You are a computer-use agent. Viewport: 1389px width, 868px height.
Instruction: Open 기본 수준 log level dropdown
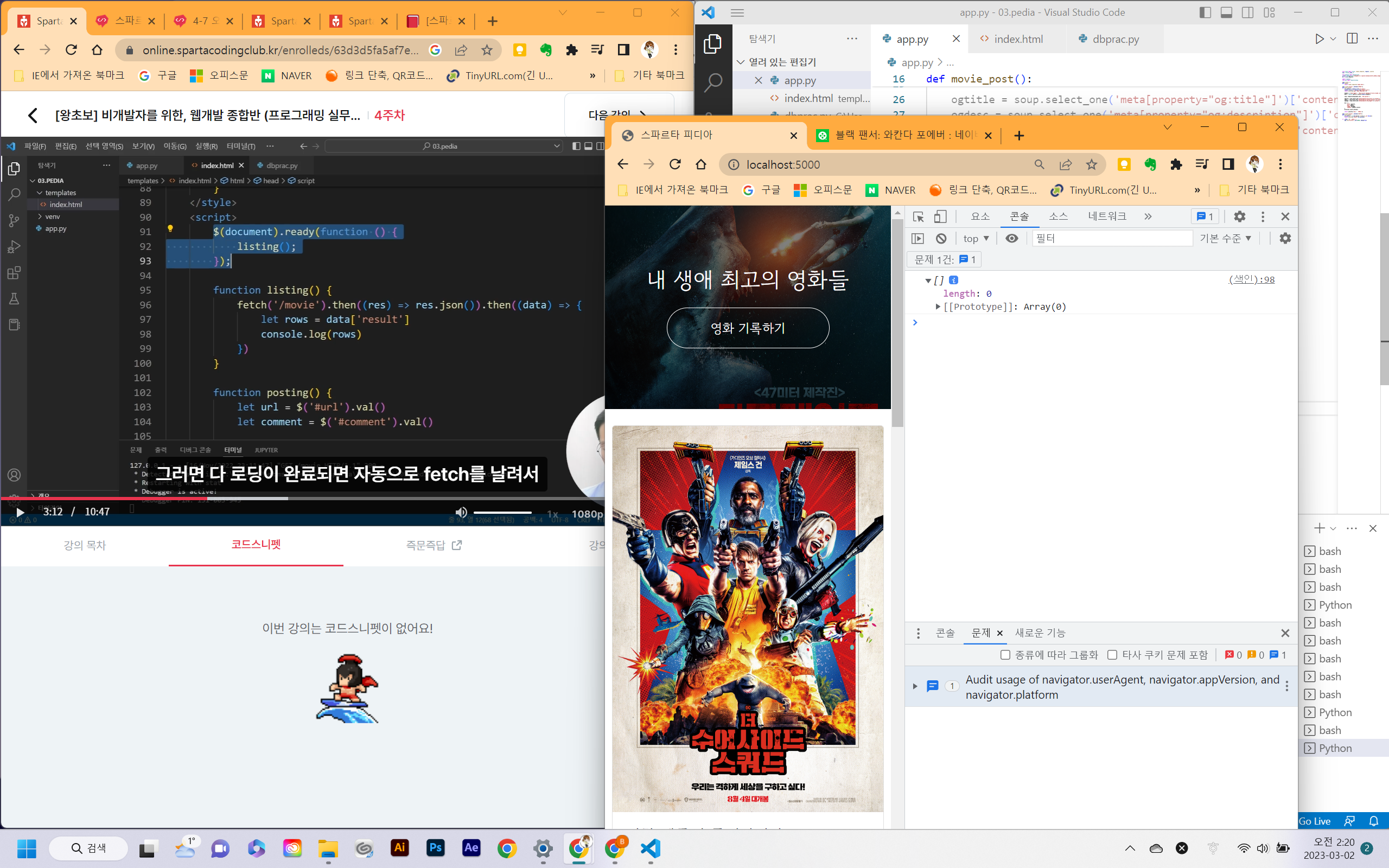(x=1226, y=238)
